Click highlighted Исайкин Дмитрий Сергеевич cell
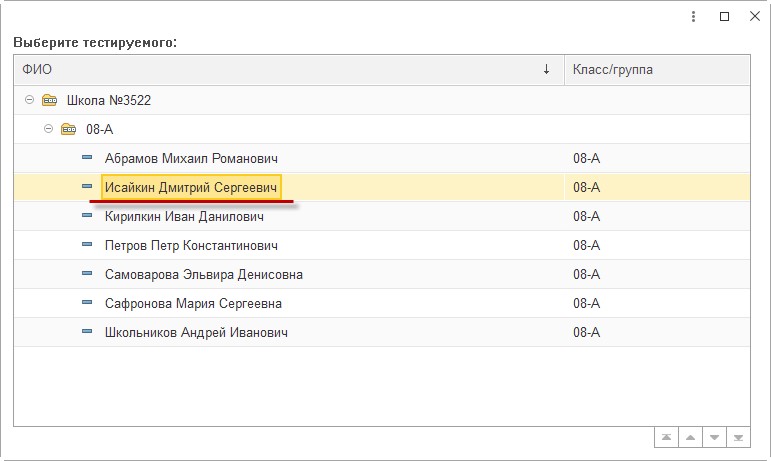 191,187
